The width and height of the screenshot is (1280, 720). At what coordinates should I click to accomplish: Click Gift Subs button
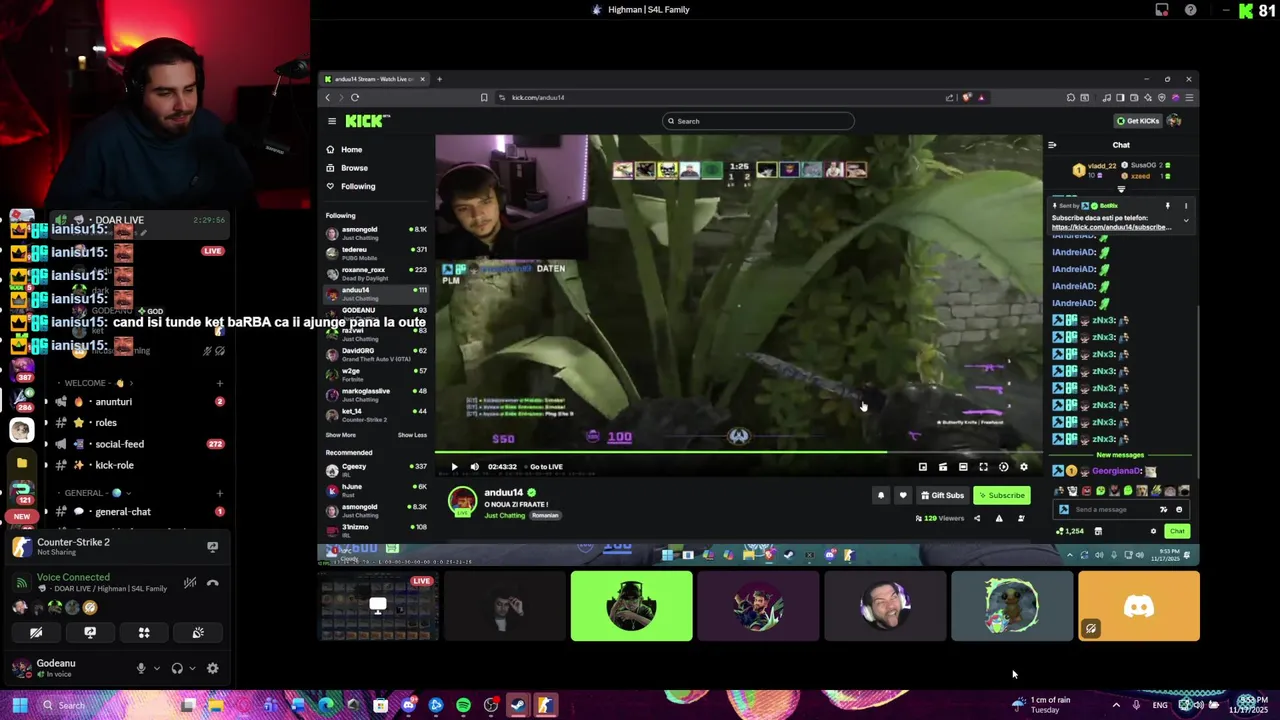click(x=943, y=495)
